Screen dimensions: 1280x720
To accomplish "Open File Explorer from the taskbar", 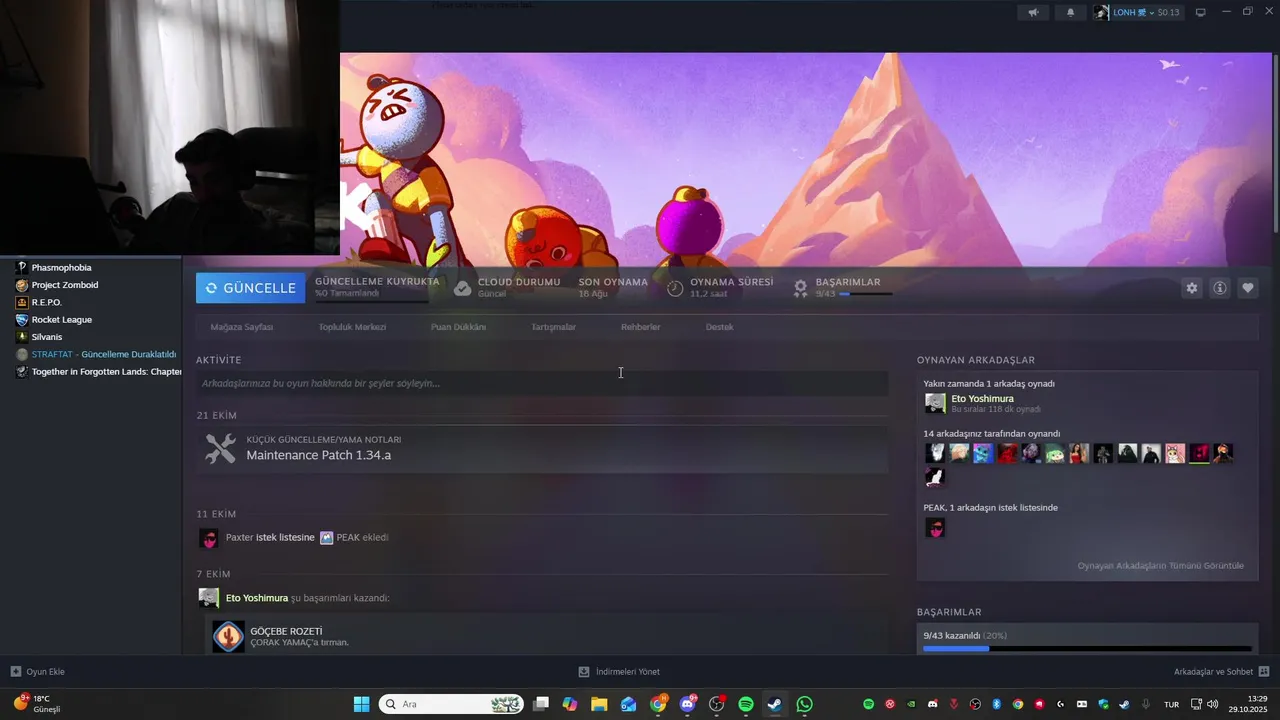I will point(599,704).
